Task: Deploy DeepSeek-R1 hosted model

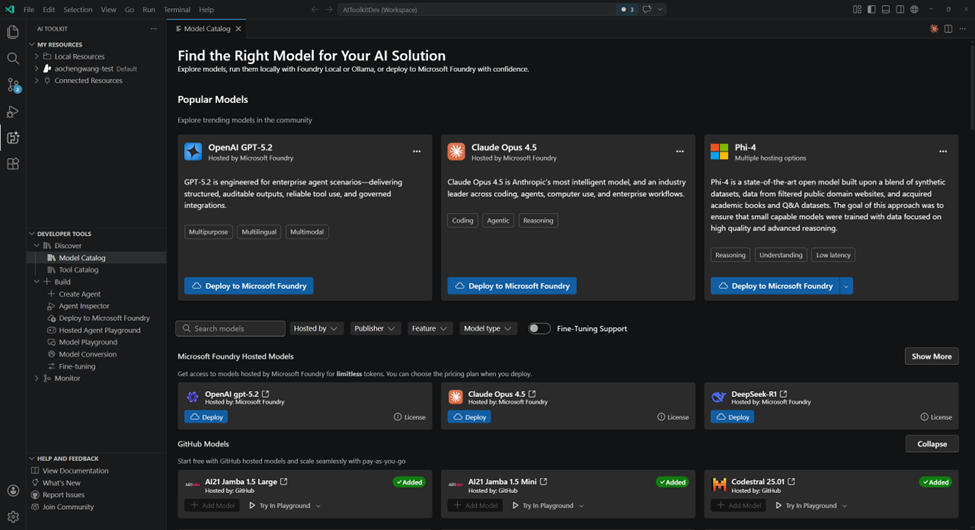Action: tap(732, 417)
